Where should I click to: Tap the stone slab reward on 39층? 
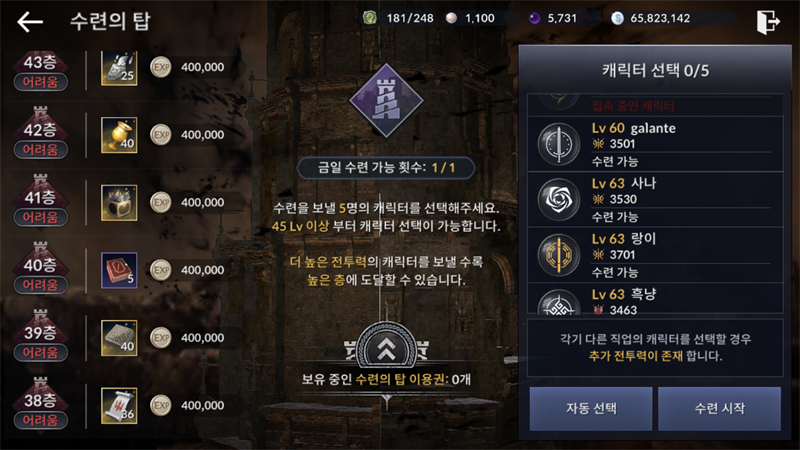click(119, 338)
